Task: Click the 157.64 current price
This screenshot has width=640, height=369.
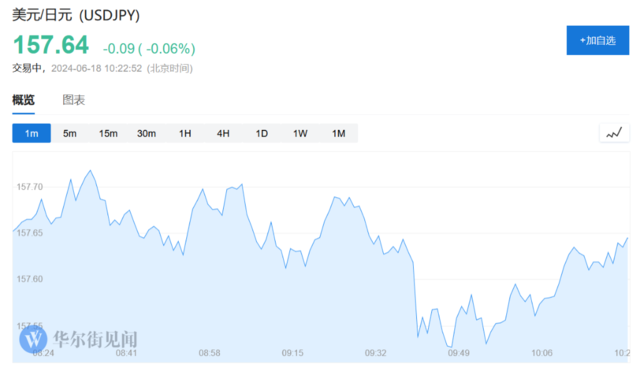Action: (x=51, y=45)
